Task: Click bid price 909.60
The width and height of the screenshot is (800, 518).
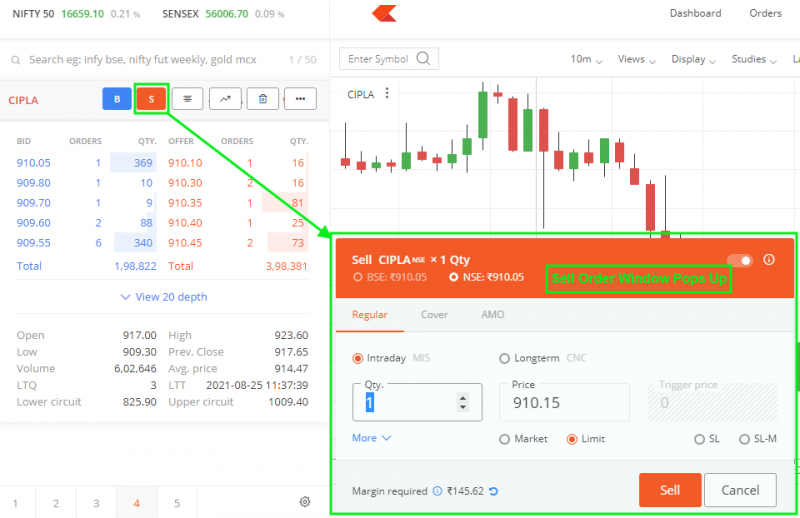Action: [34, 223]
